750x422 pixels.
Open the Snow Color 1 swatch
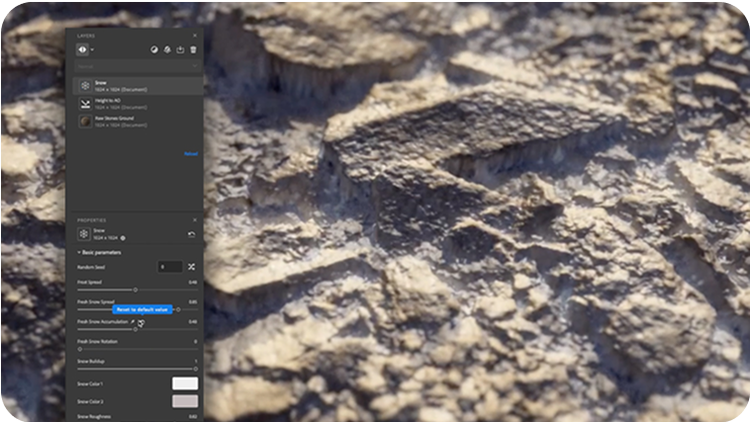pyautogui.click(x=185, y=383)
